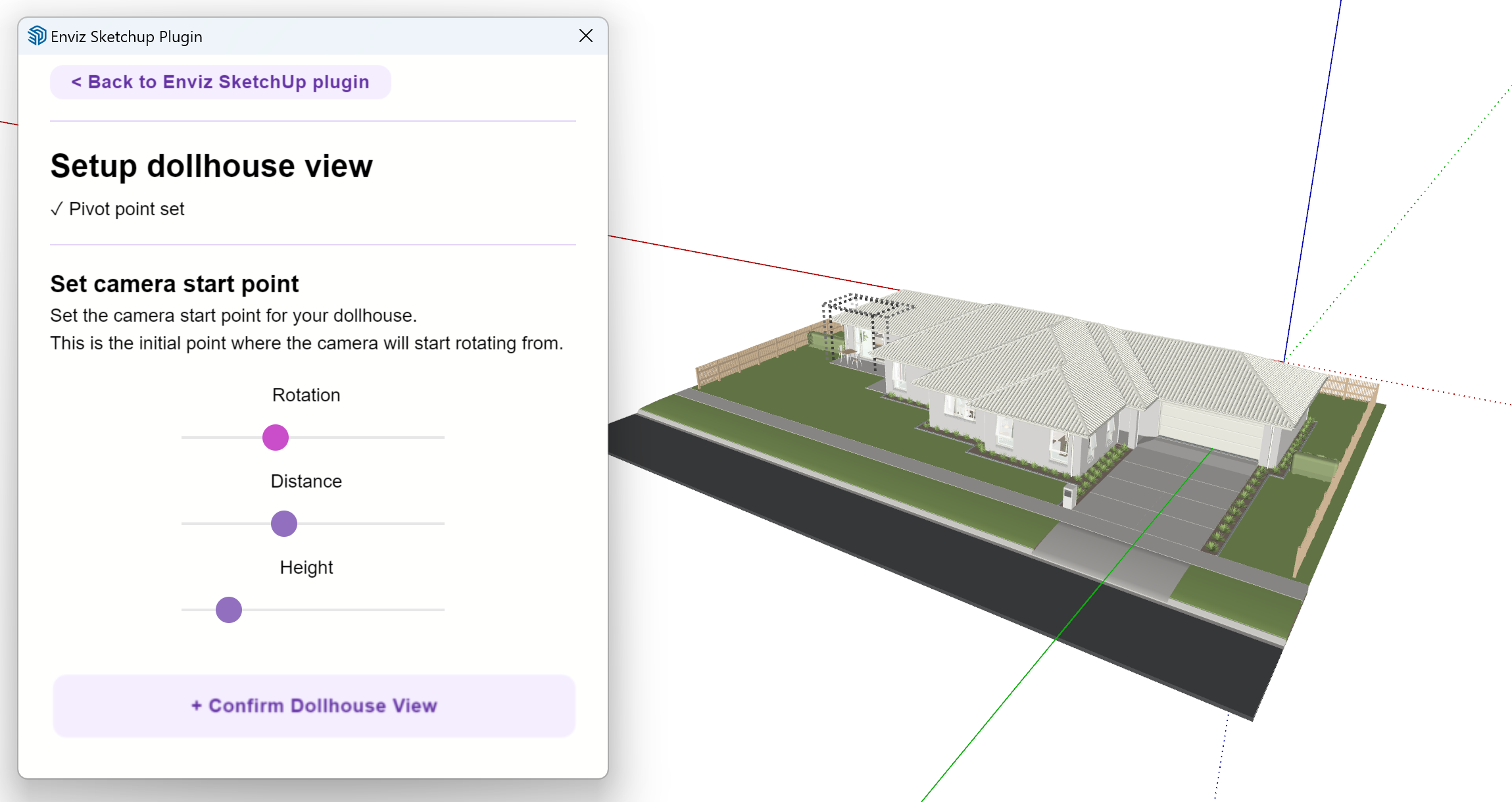Viewport: 1512px width, 802px height.
Task: Click the 'Rotation' label
Action: pos(306,395)
